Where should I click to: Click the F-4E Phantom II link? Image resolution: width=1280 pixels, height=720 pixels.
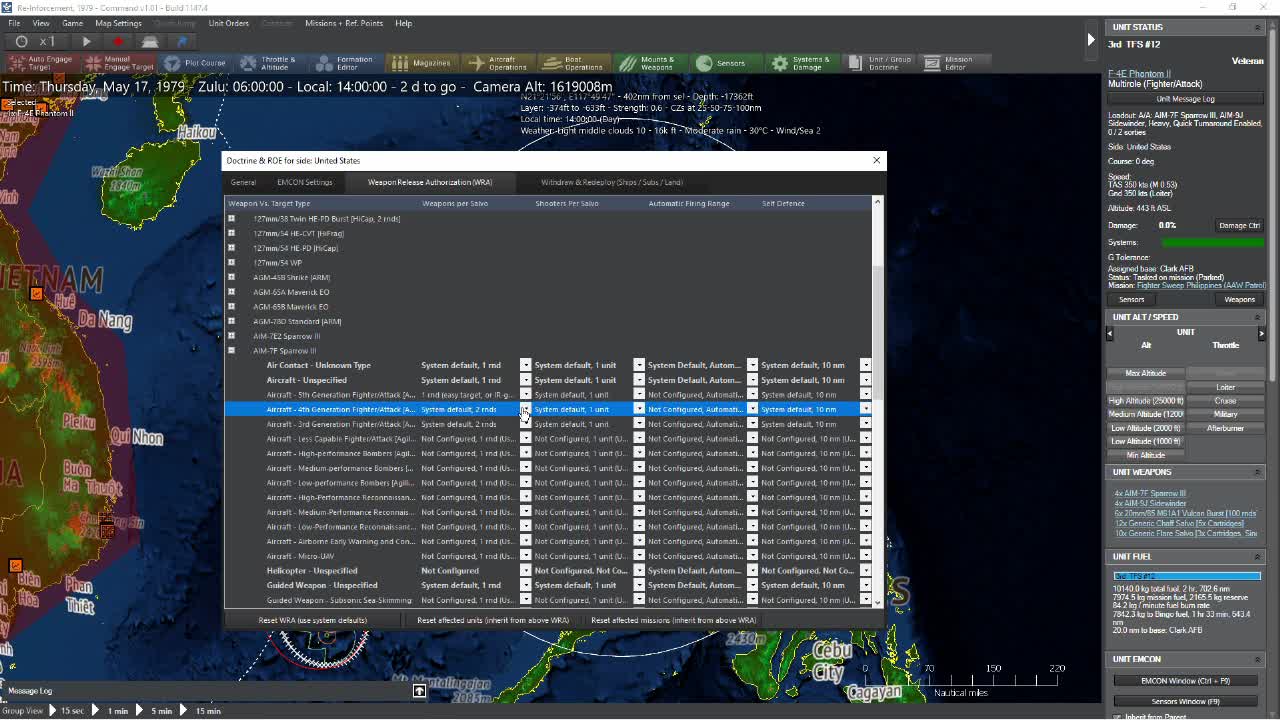click(1139, 74)
